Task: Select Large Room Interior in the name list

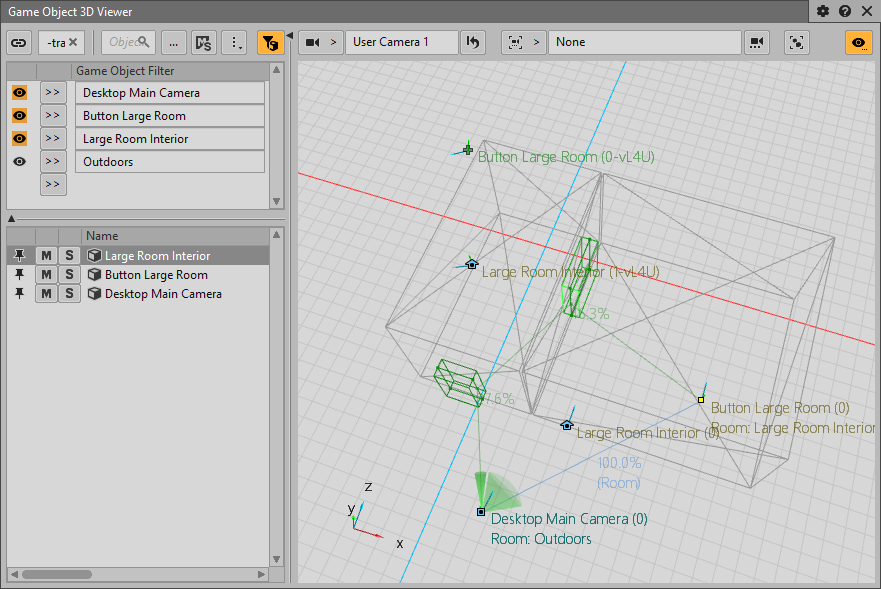Action: (157, 256)
